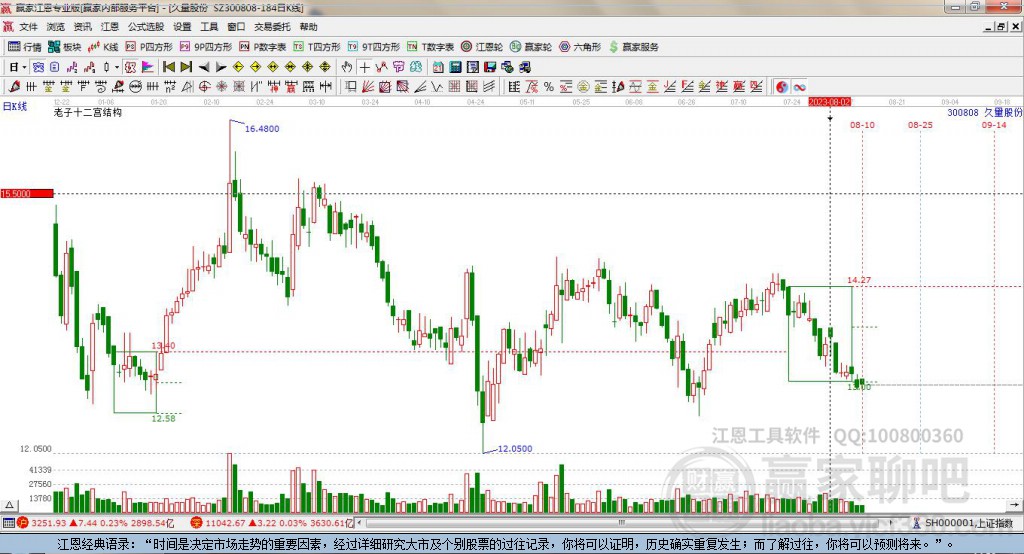Click the 板块 toolbar button
1024x554 pixels.
point(65,47)
